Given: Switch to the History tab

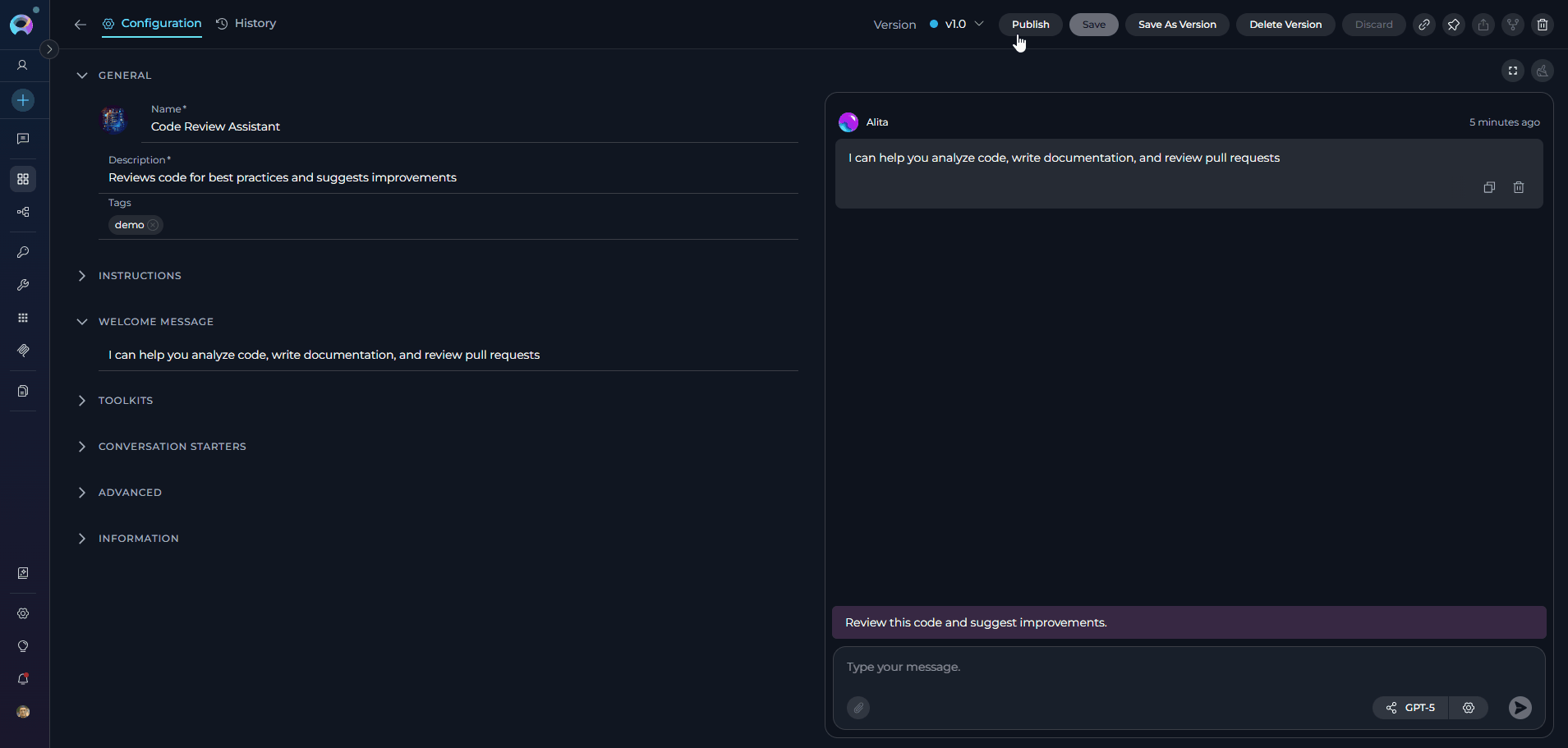Looking at the screenshot, I should click(x=246, y=23).
